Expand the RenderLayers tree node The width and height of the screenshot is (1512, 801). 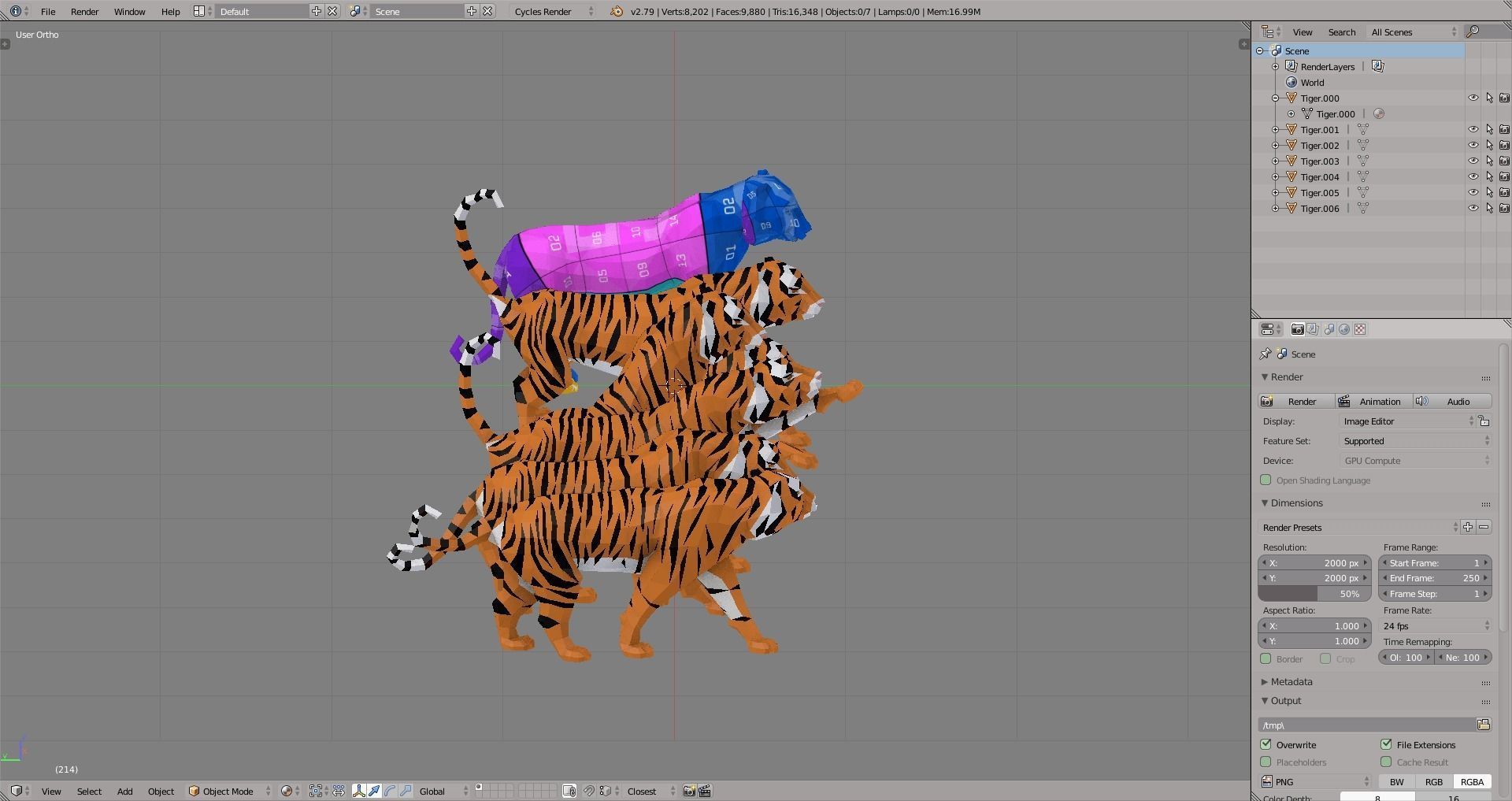tap(1276, 66)
